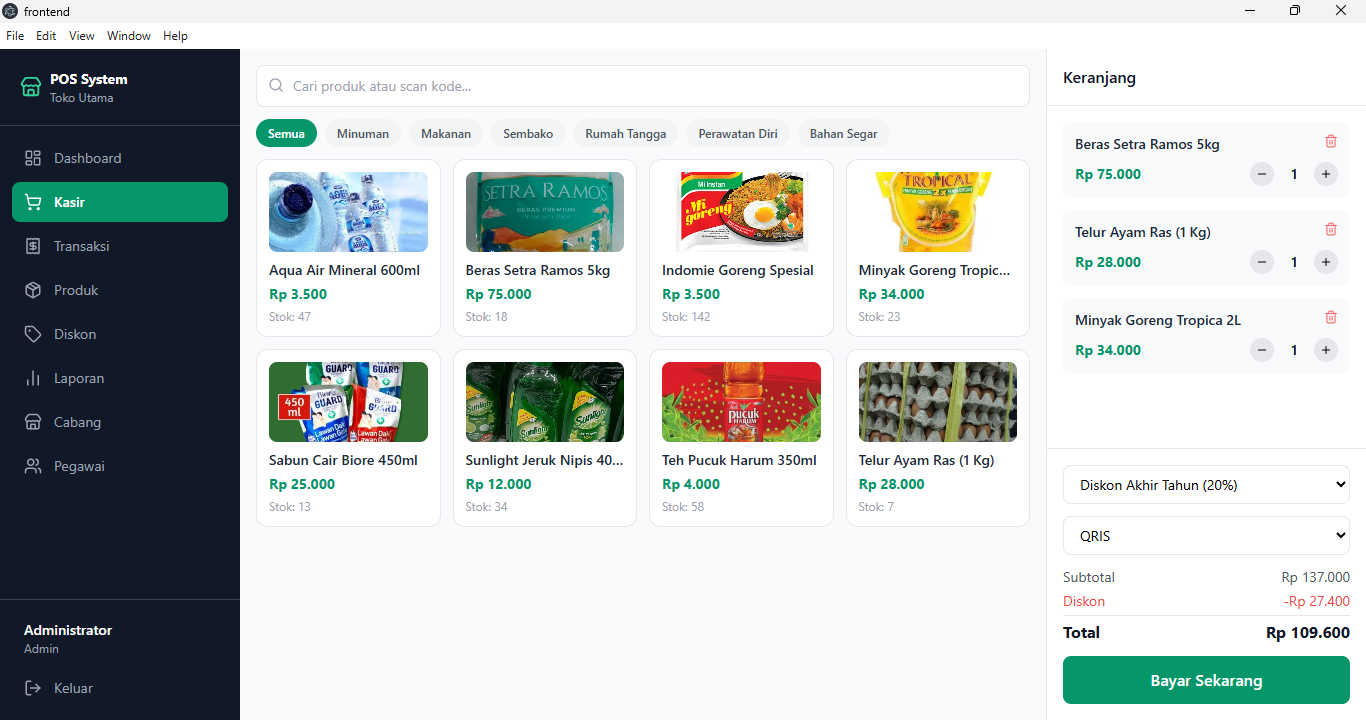Click the Keluar logout arrow icon
Screen dimensions: 1366x720
(33, 688)
